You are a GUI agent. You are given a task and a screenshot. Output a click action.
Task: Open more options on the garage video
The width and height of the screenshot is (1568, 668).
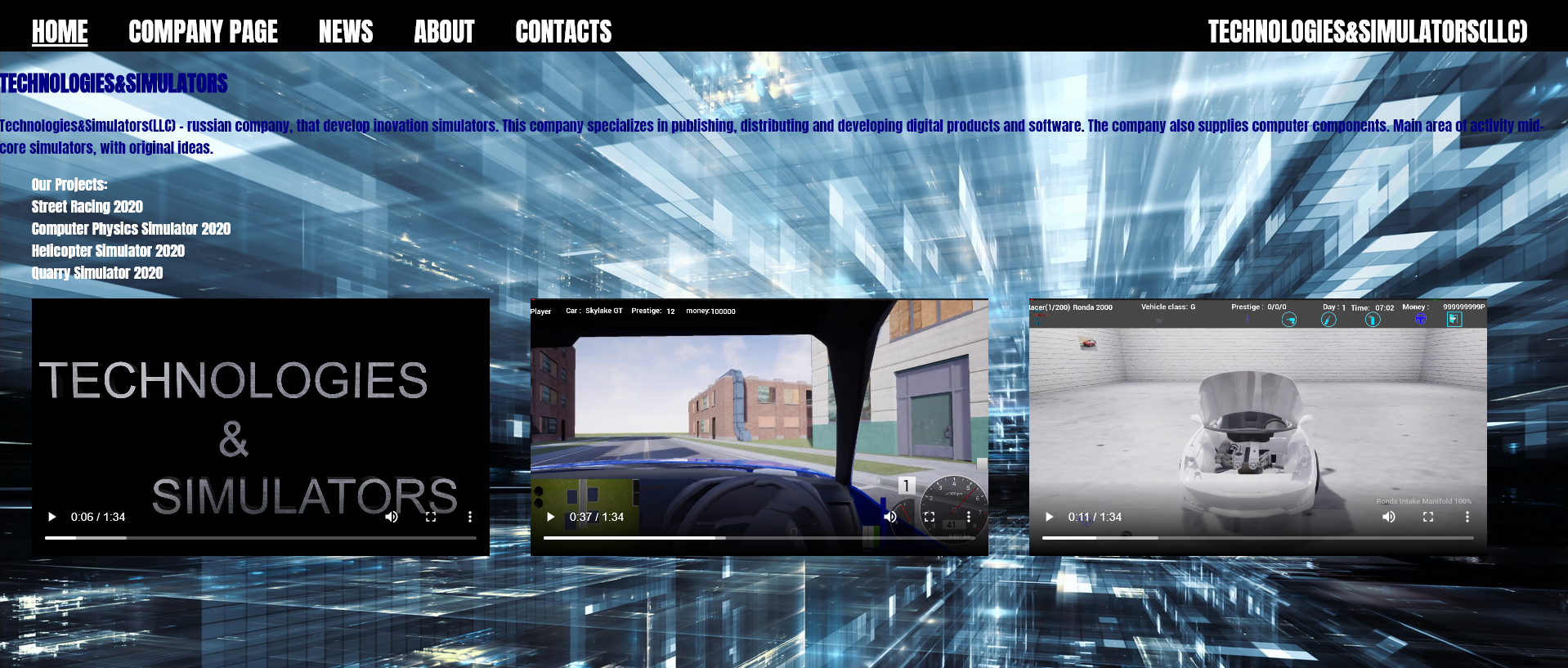point(1467,517)
